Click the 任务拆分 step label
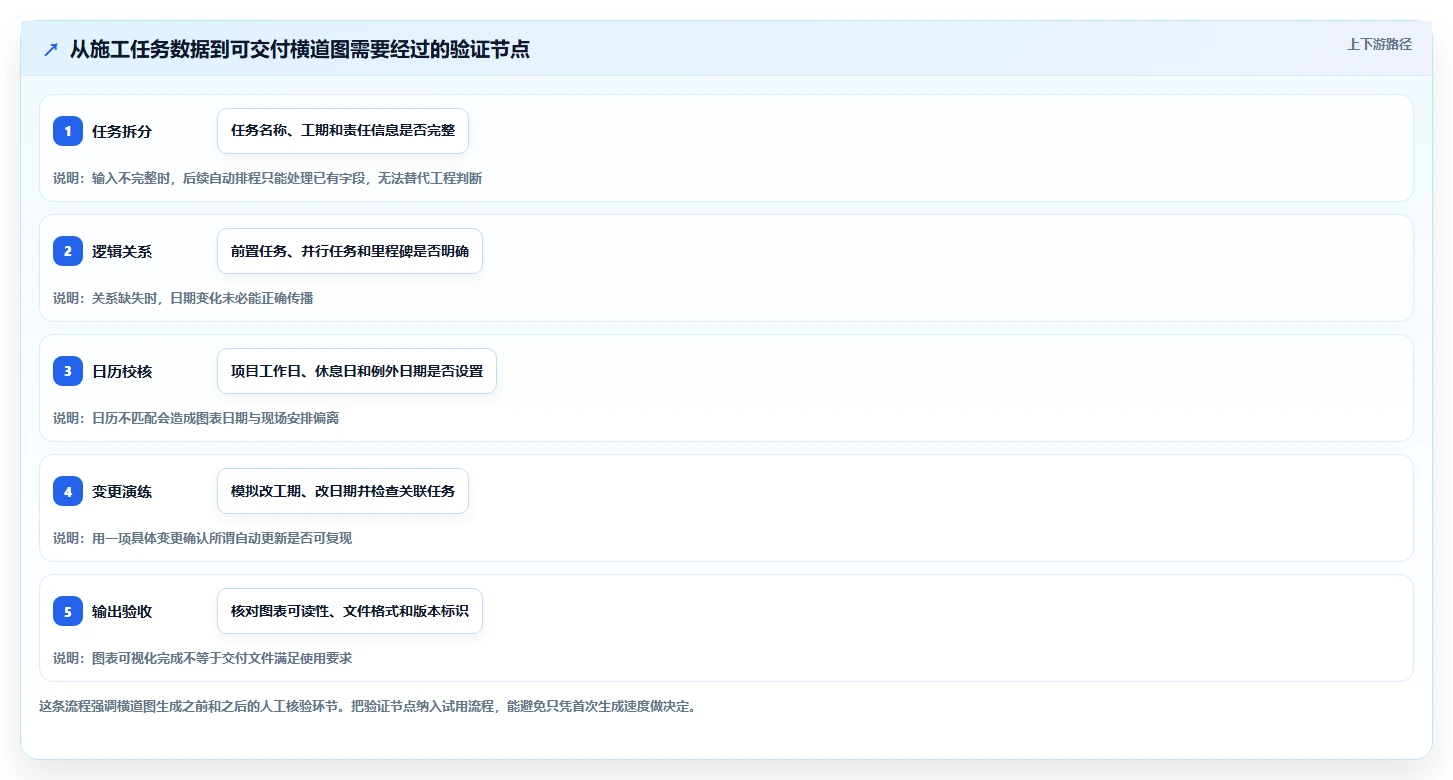The height and width of the screenshot is (780, 1453). tap(122, 131)
